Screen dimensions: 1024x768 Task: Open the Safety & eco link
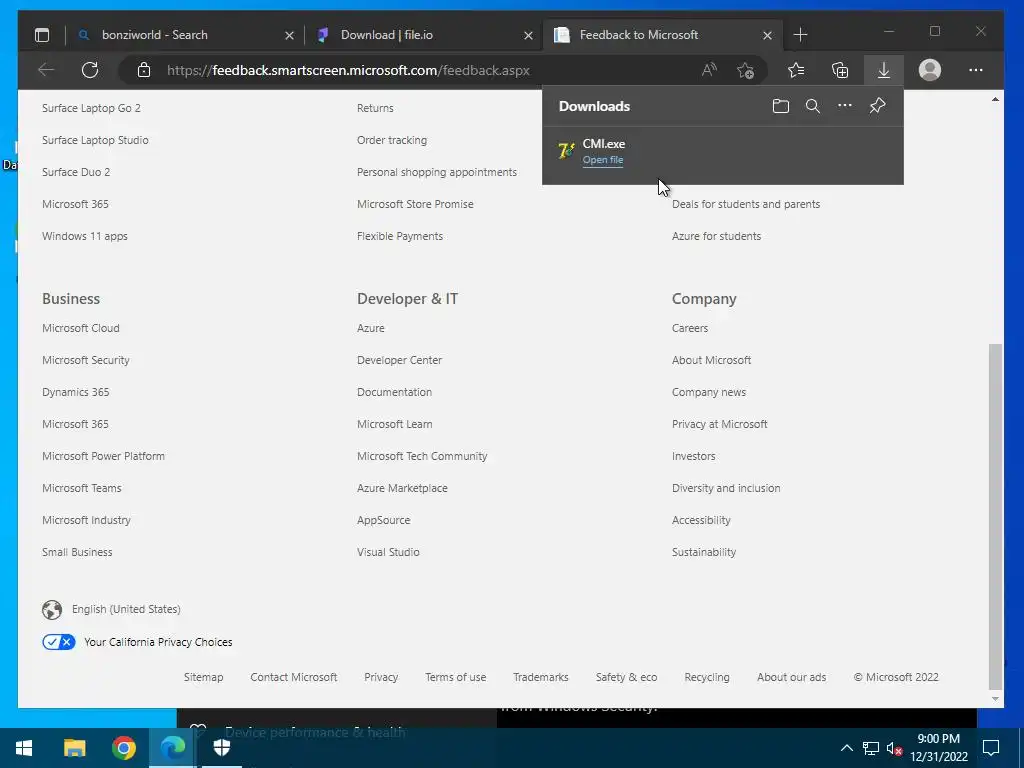coord(626,677)
